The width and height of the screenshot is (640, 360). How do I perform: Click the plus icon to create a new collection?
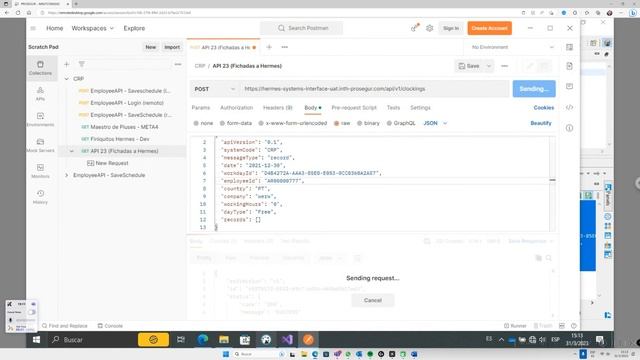click(67, 64)
